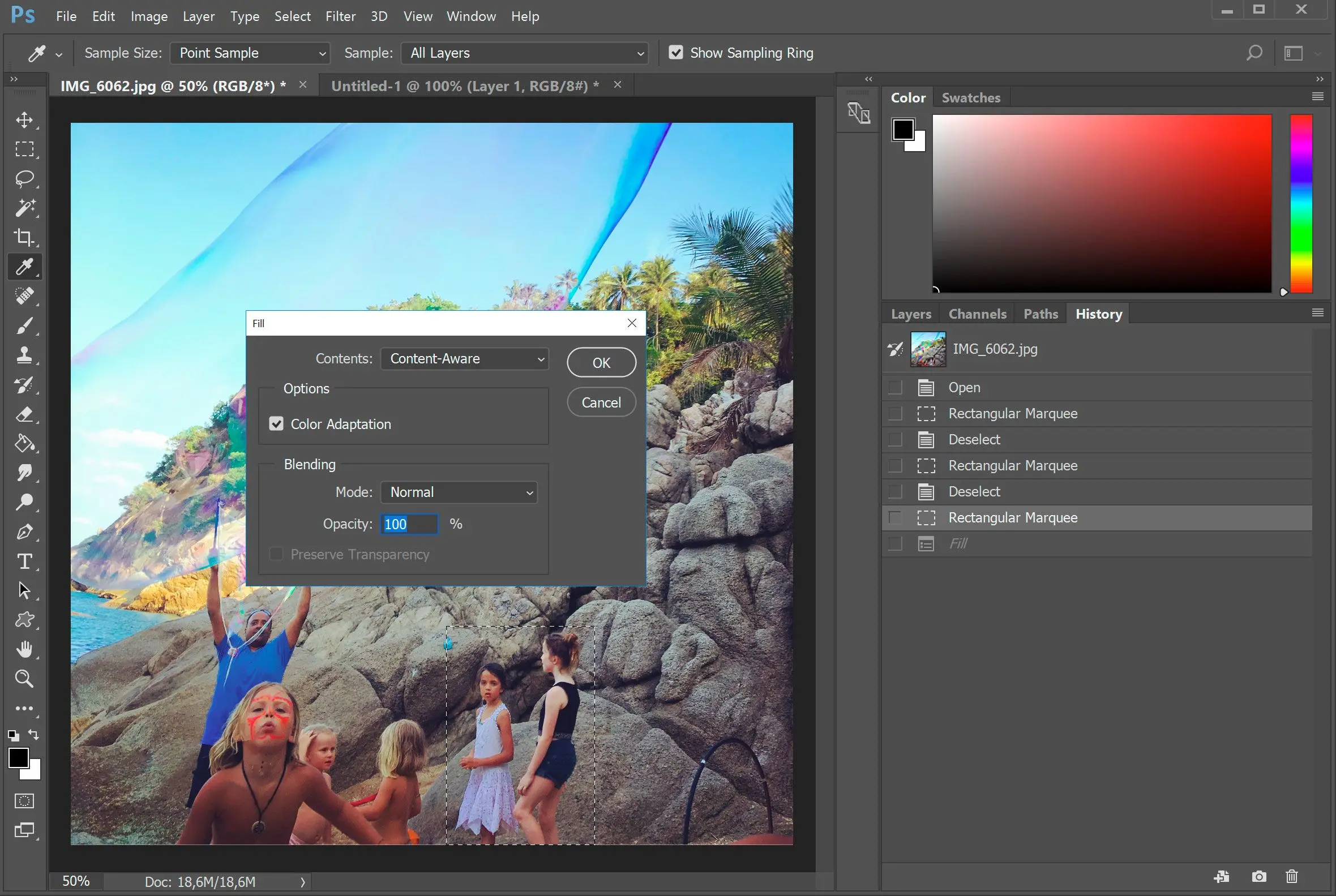The height and width of the screenshot is (896, 1336).
Task: Toggle Color Adaptation checkbox
Action: coord(278,423)
